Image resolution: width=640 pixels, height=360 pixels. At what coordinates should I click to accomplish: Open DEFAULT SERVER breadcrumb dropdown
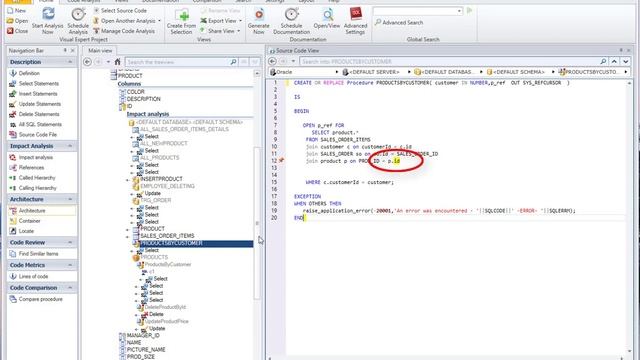tap(409, 72)
